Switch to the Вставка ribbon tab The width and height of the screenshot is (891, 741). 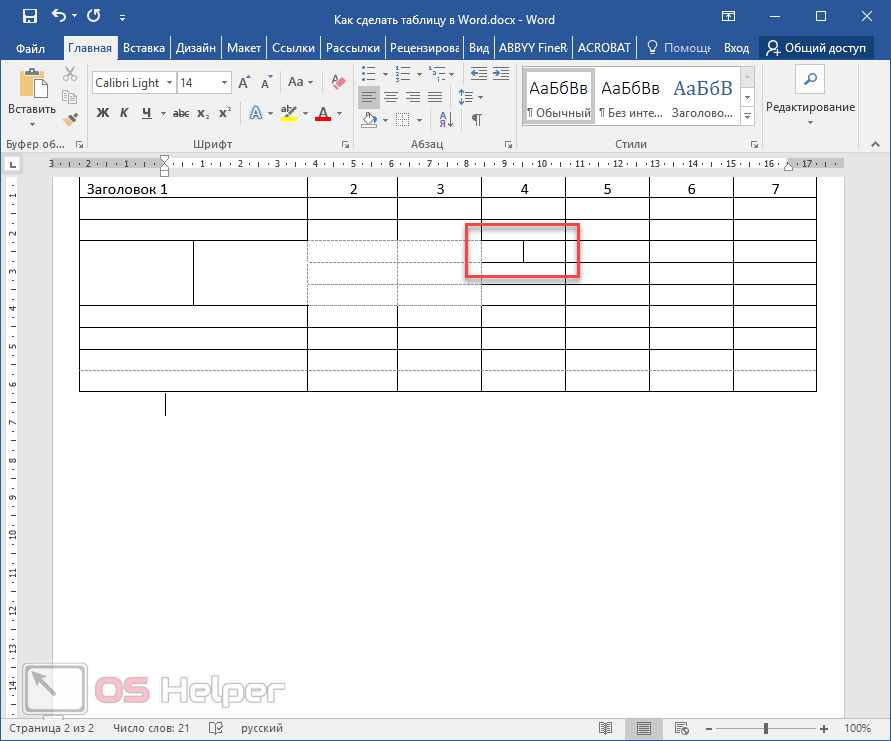(144, 47)
